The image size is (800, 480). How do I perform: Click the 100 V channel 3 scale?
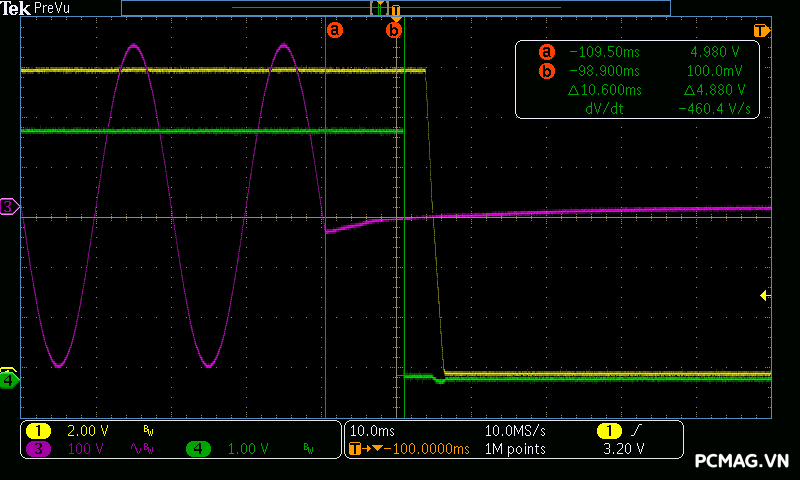click(x=85, y=449)
